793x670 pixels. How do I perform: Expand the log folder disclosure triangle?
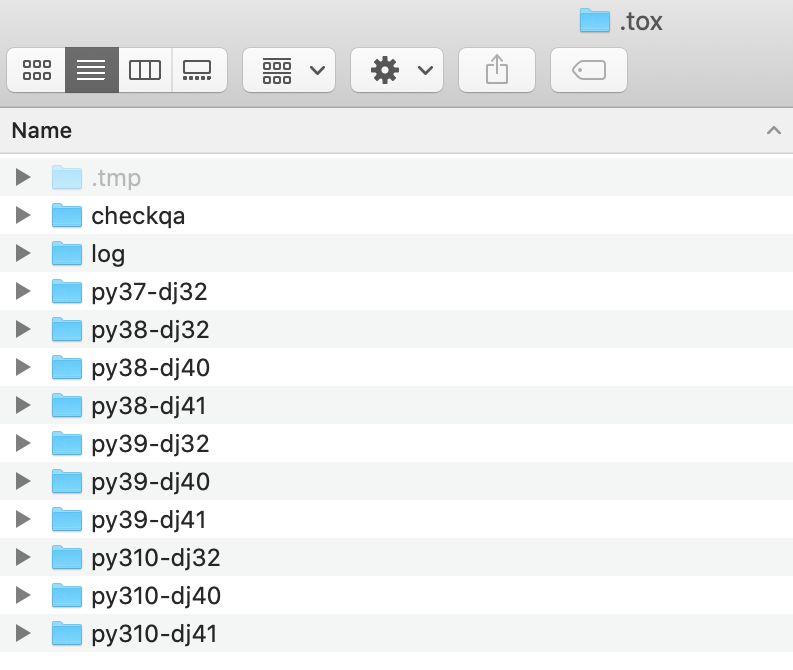click(23, 253)
